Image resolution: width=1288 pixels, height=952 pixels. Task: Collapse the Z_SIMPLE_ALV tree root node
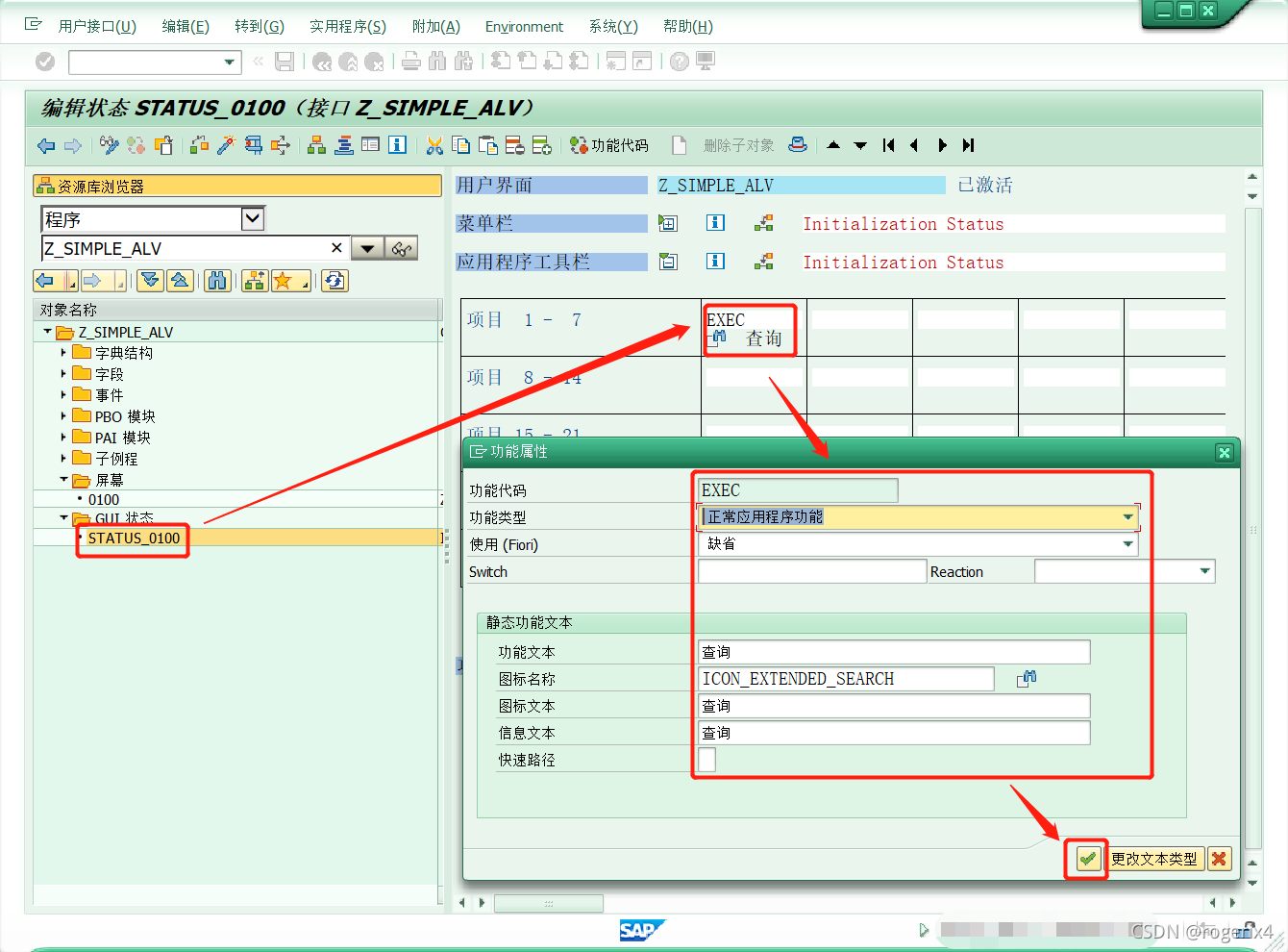47,332
